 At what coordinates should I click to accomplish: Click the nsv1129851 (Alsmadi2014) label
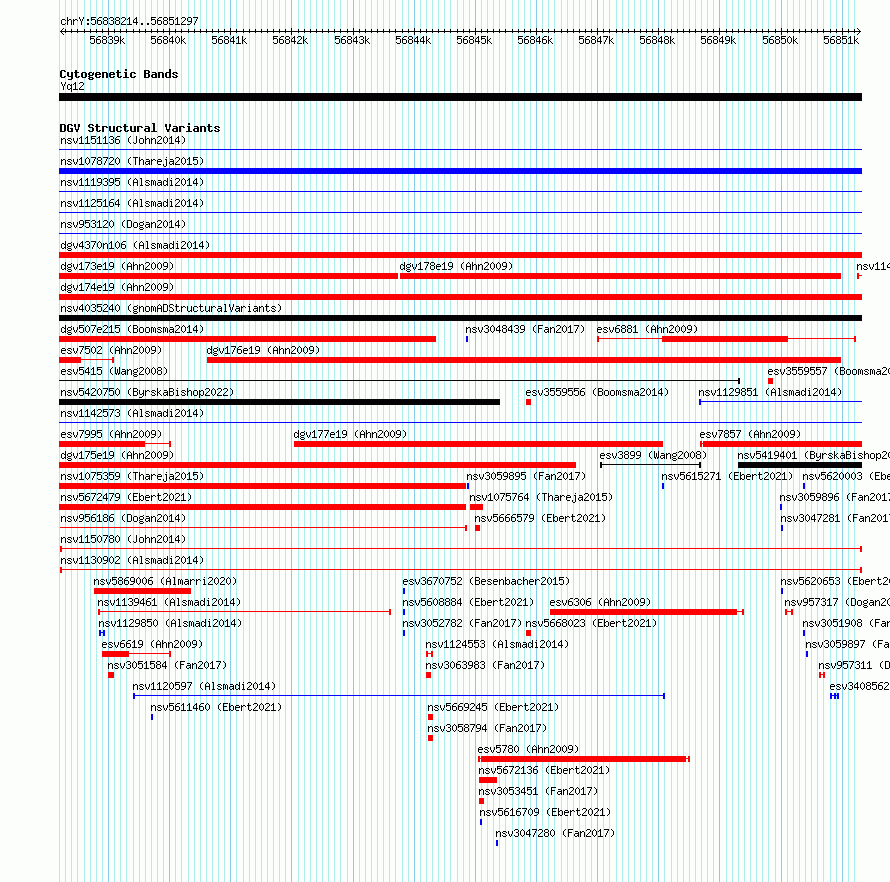770,392
